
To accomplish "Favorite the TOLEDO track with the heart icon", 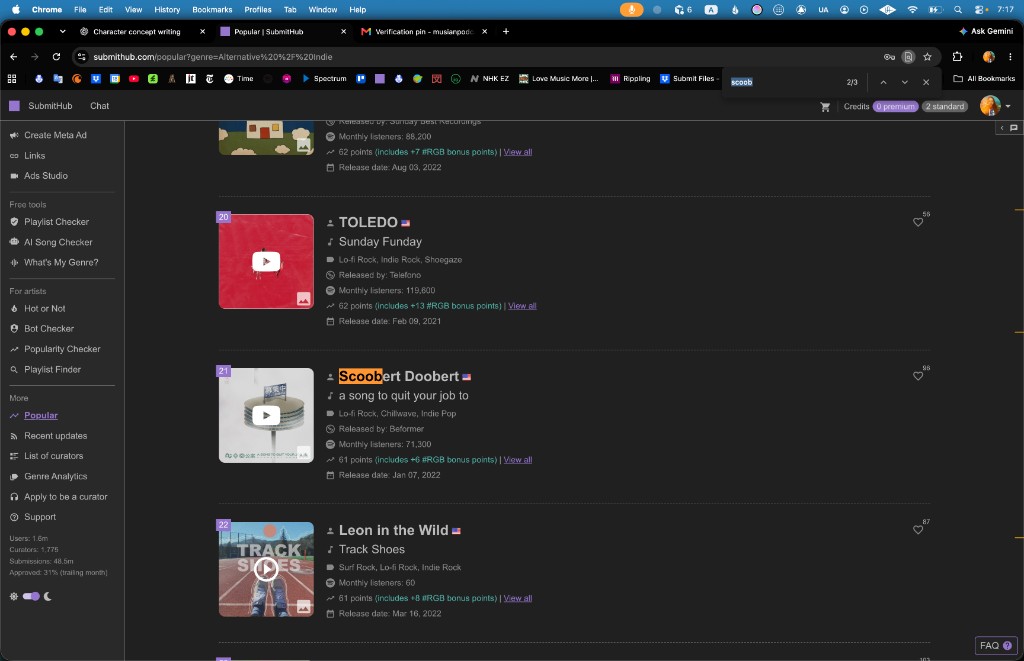I will pos(918,222).
